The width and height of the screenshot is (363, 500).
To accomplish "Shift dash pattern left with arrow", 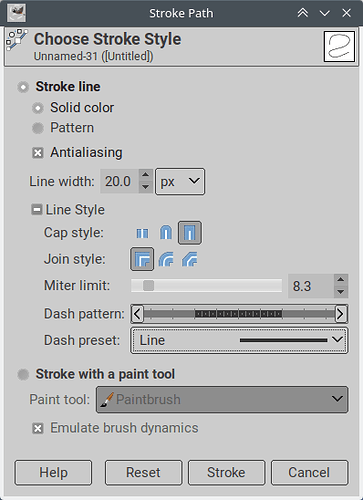I will click(x=137, y=314).
